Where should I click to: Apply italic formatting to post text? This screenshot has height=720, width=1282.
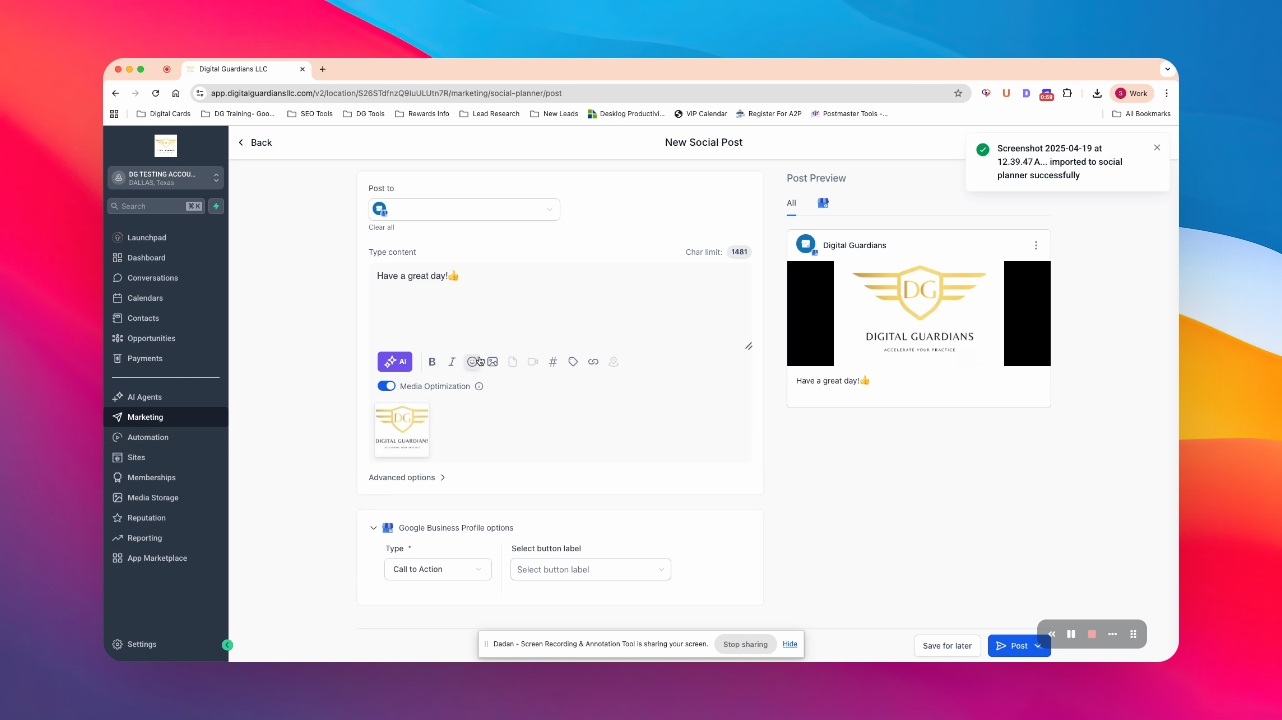coord(451,362)
